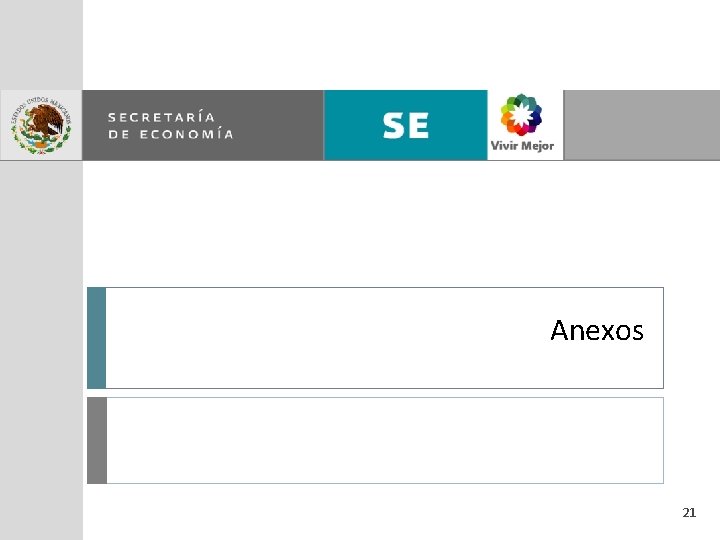The image size is (720, 540).
Task: Click the eagle in the national seal
Action: point(42,123)
